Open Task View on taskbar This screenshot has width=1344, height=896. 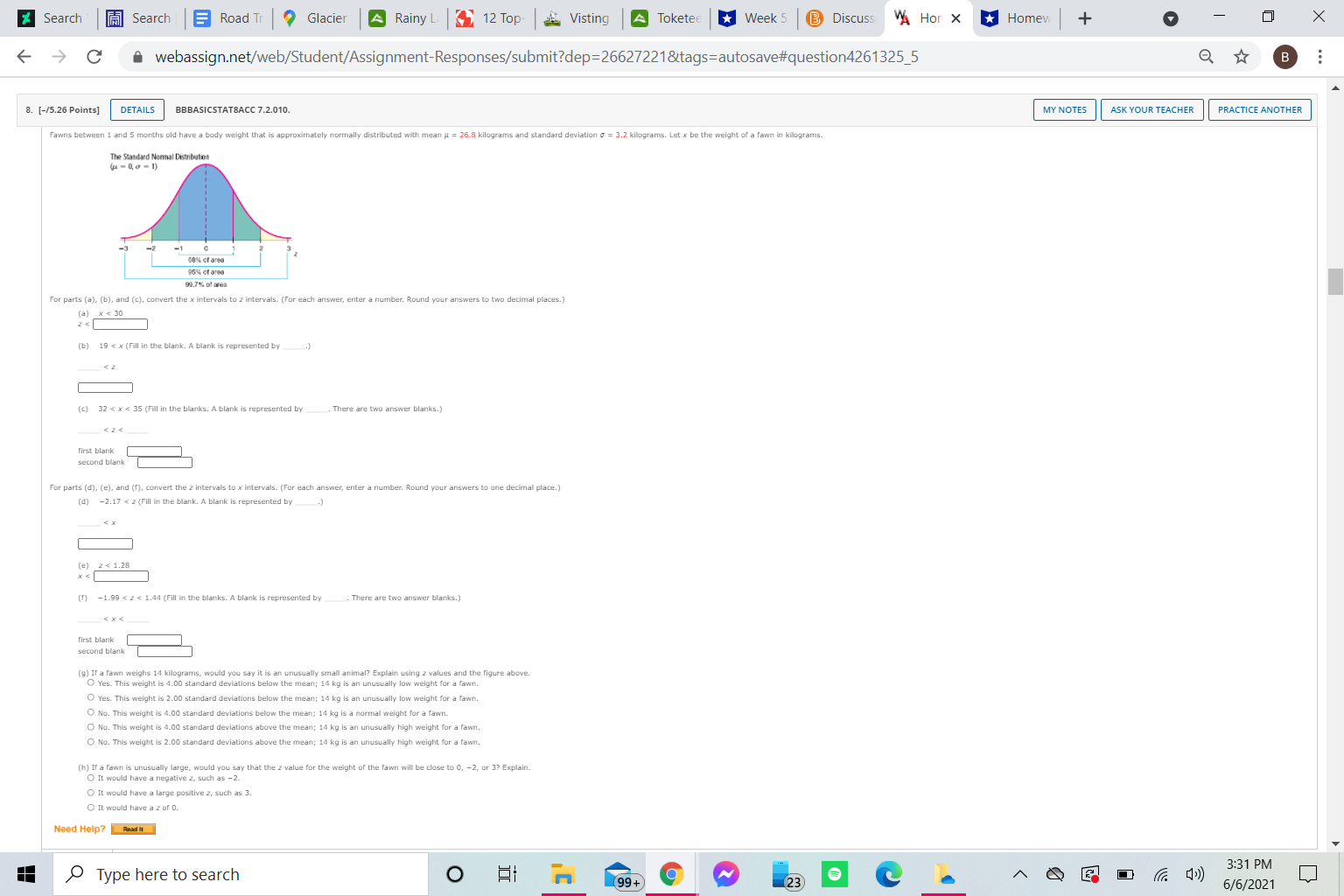(507, 874)
